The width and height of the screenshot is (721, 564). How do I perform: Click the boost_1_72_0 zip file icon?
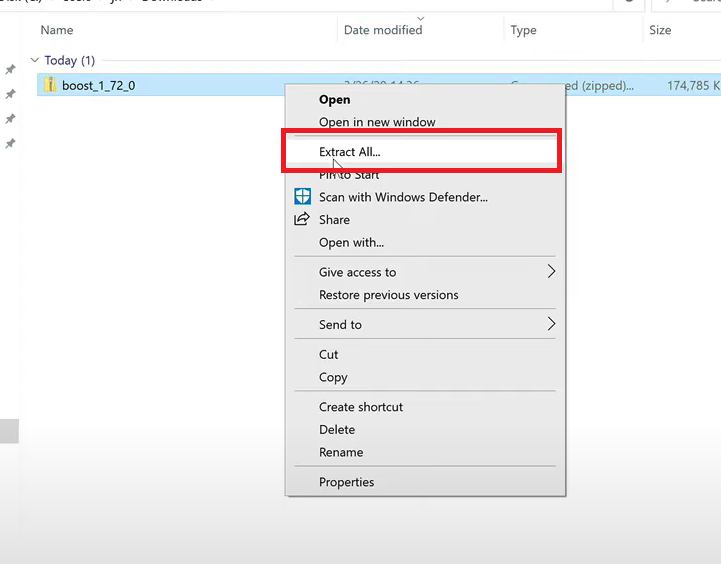pos(50,85)
